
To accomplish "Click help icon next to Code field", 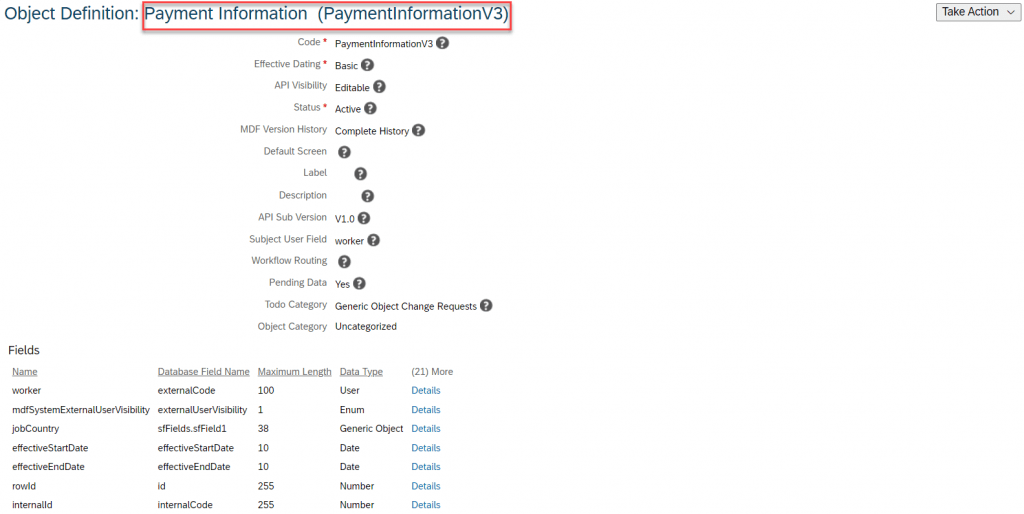I will pyautogui.click(x=442, y=43).
